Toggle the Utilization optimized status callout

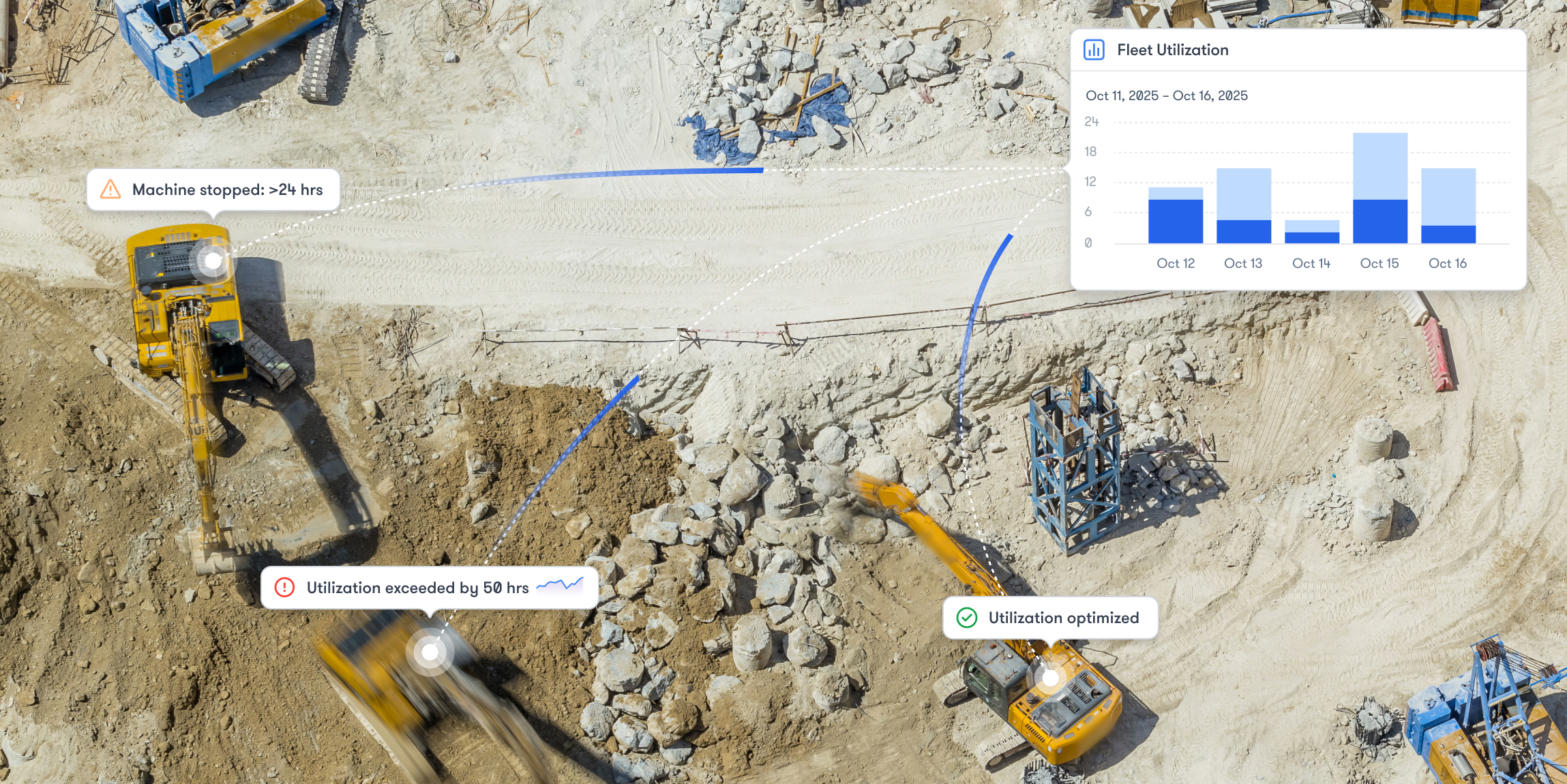point(1051,618)
